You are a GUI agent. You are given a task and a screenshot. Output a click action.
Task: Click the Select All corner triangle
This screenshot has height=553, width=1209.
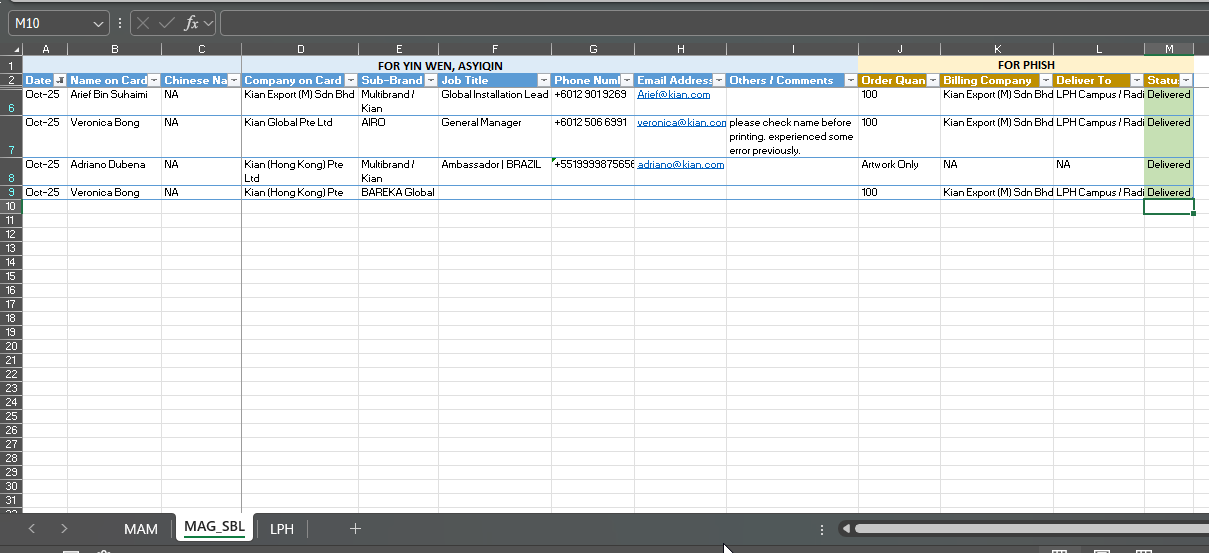(16, 50)
